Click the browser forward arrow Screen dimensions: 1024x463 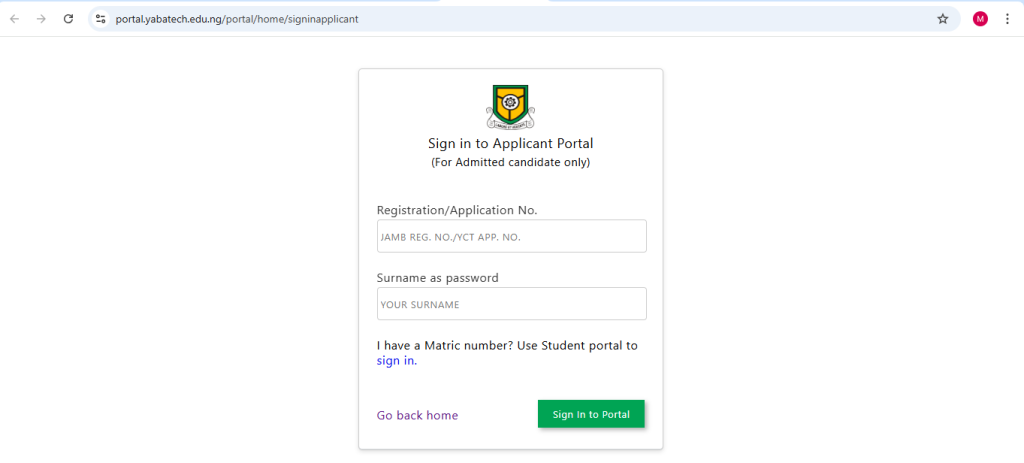pos(41,19)
